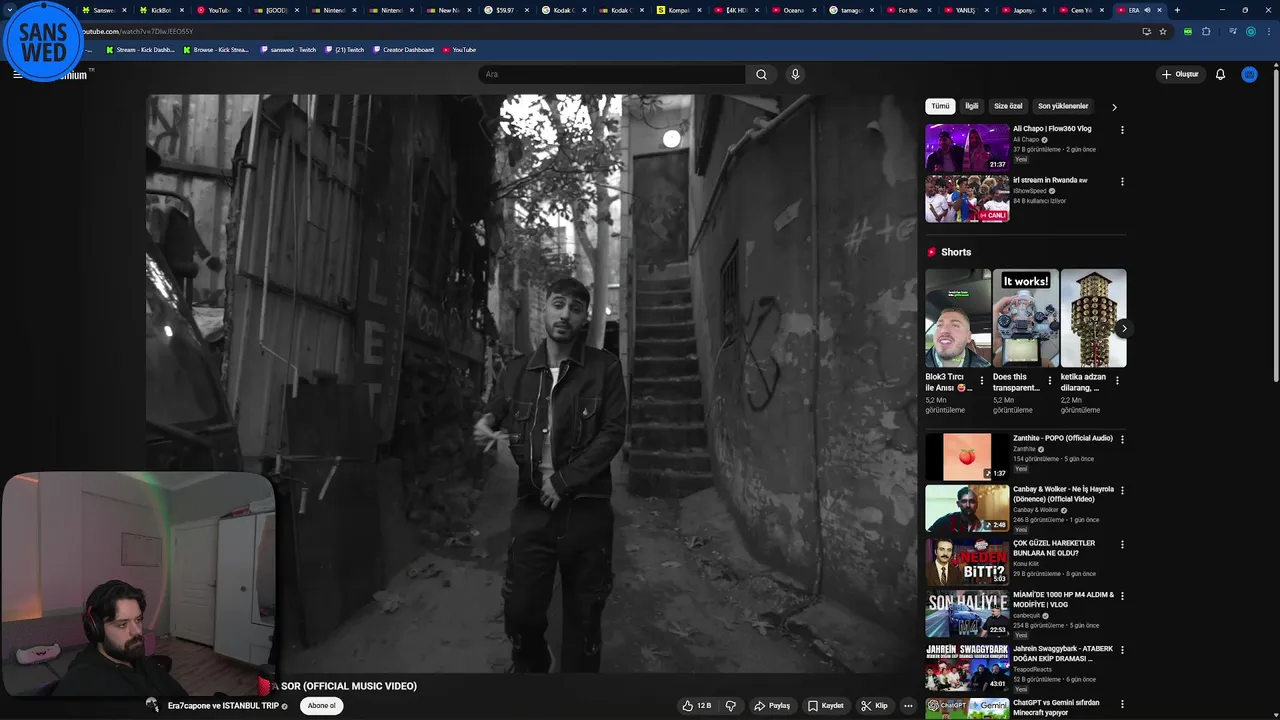Open the Ali Chapo Flow360 Vlog thumbnail

967,147
